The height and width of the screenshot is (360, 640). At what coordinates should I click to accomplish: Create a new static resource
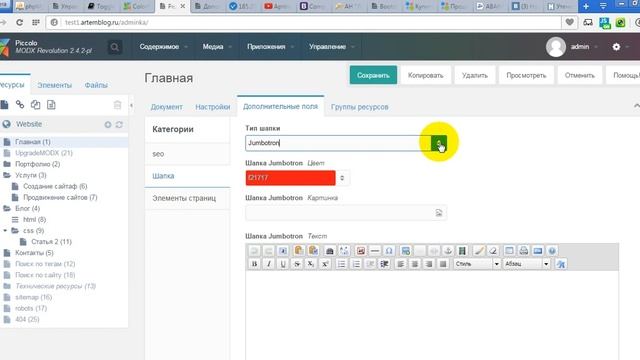(51, 105)
